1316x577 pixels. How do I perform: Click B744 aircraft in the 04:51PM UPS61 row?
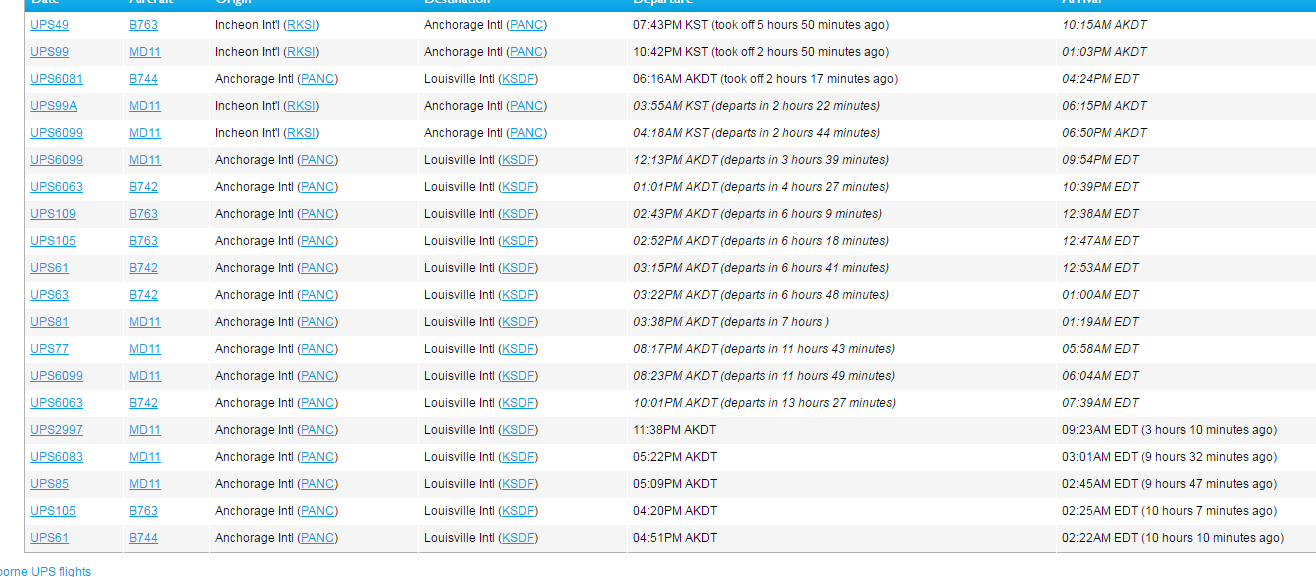[x=143, y=538]
